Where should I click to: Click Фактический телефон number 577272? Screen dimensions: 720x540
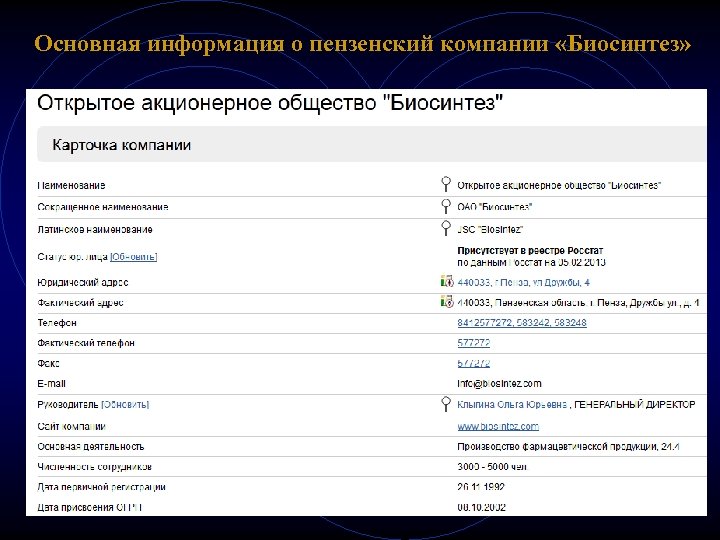coord(473,343)
